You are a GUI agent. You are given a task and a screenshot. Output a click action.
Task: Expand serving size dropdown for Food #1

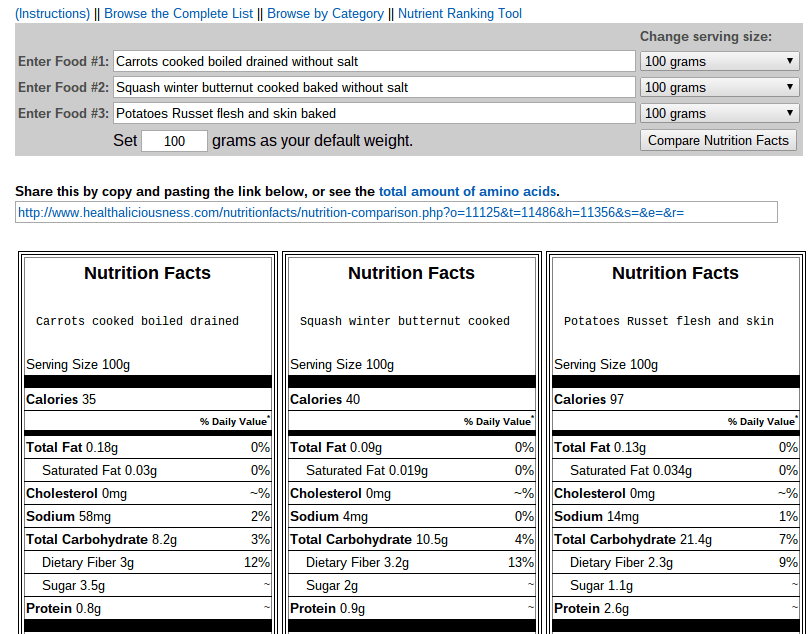click(x=719, y=62)
